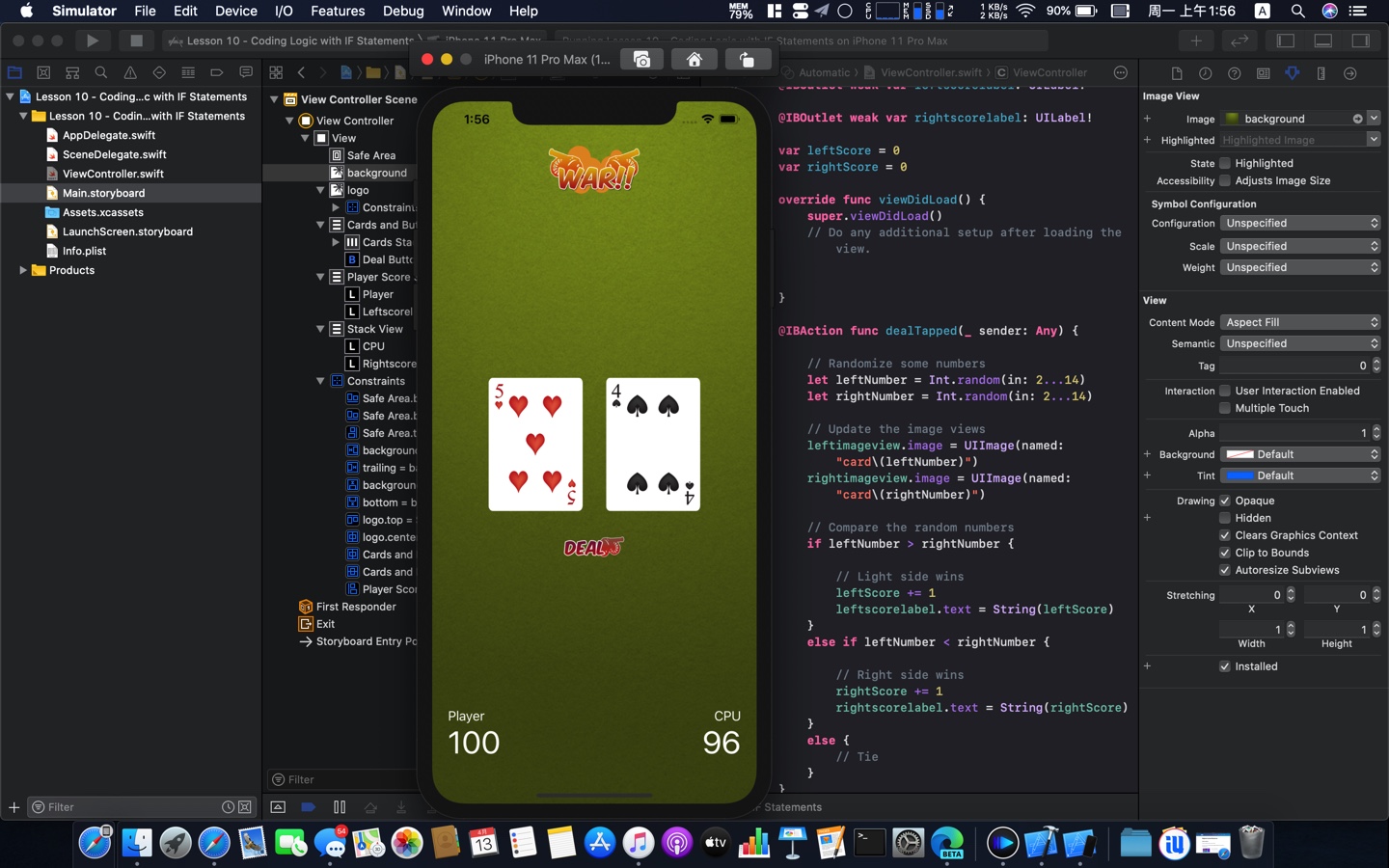1389x868 pixels.
Task: Tap the DEAL button in simulator
Action: point(592,547)
